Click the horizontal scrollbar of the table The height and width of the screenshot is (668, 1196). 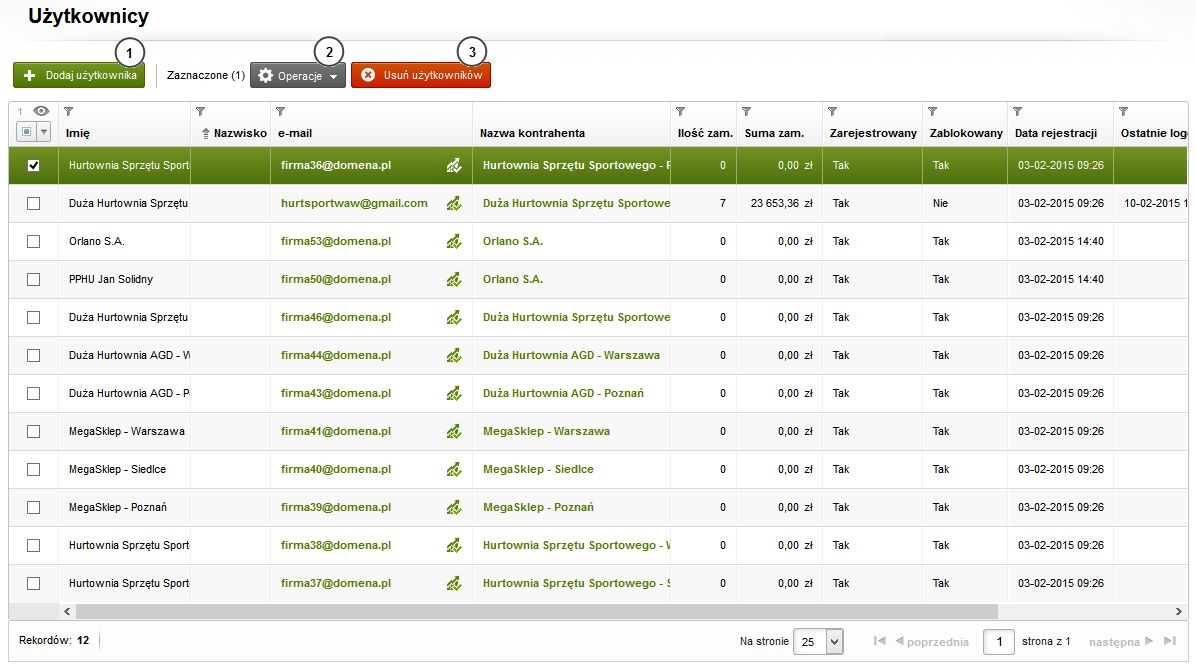[x=536, y=610]
